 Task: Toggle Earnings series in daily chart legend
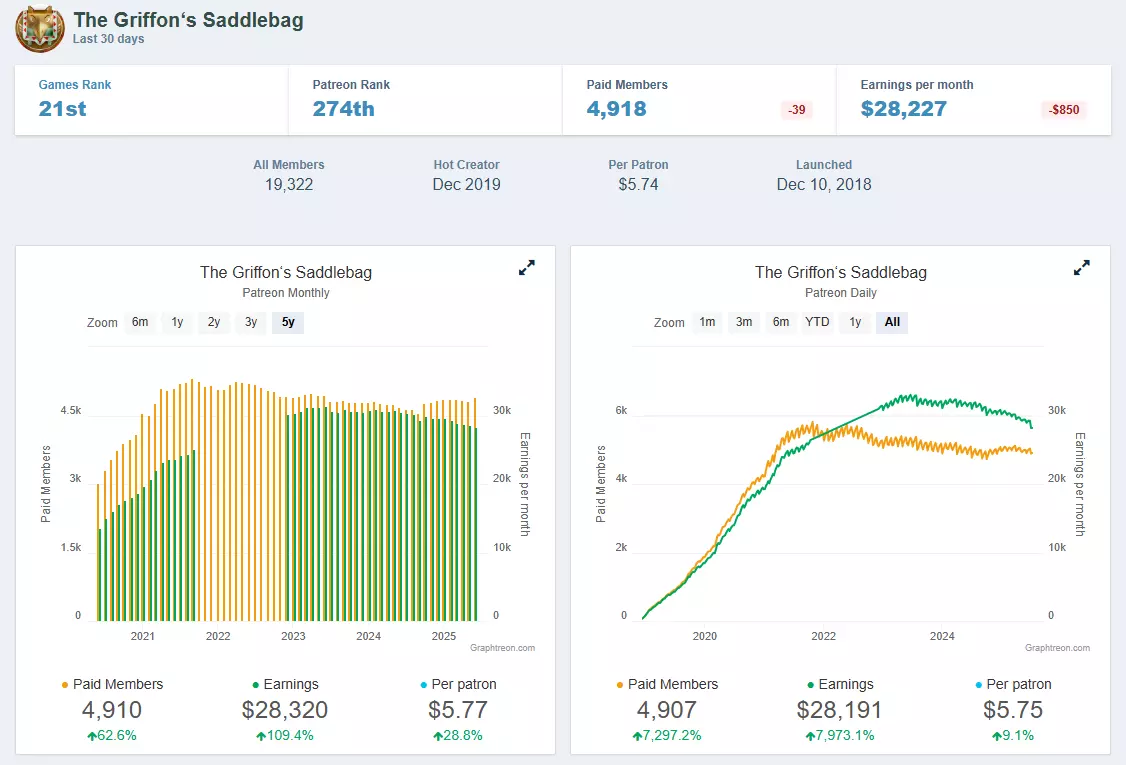pos(840,685)
